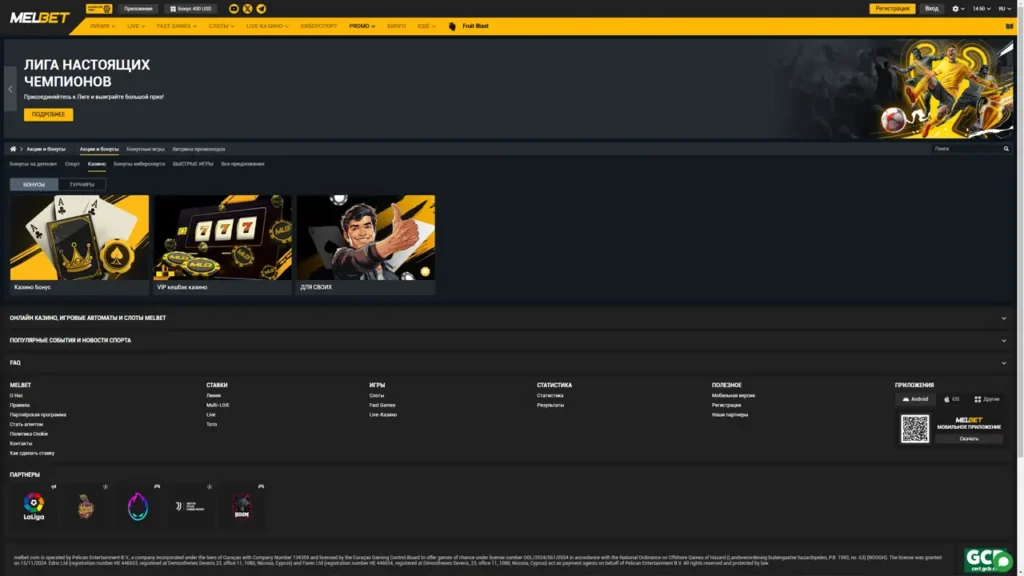Filter by Быстрые игры
This screenshot has width=1024, height=576.
pos(193,164)
